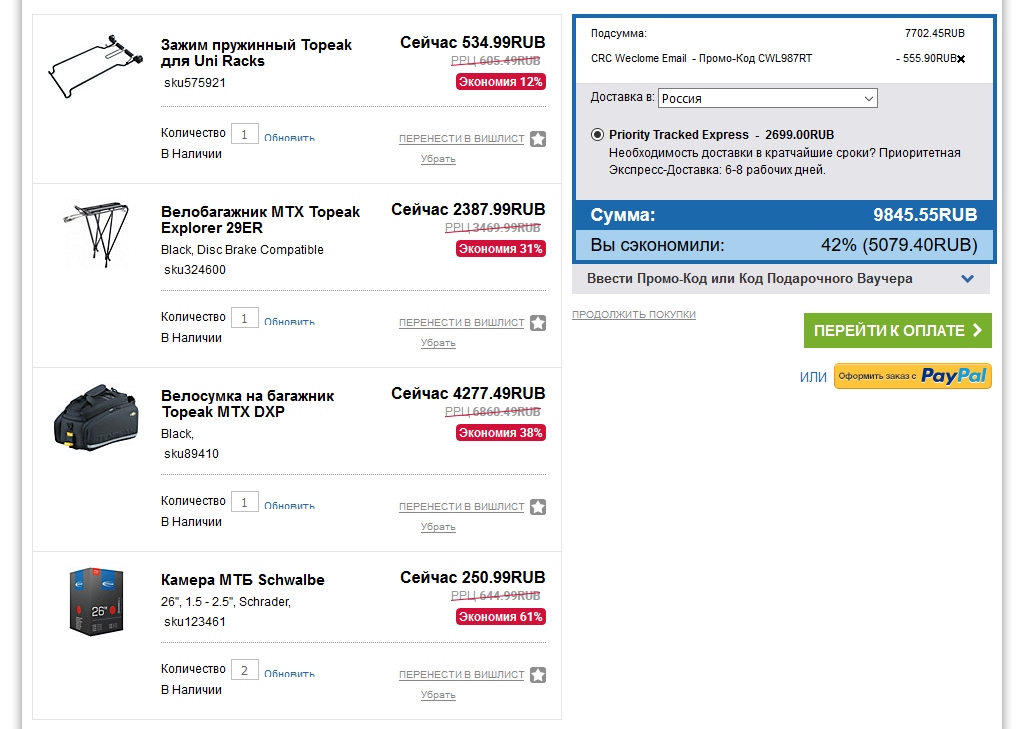Open the Topeak MTX DXP bag thumbnail
The width and height of the screenshot is (1026, 729).
pos(96,418)
